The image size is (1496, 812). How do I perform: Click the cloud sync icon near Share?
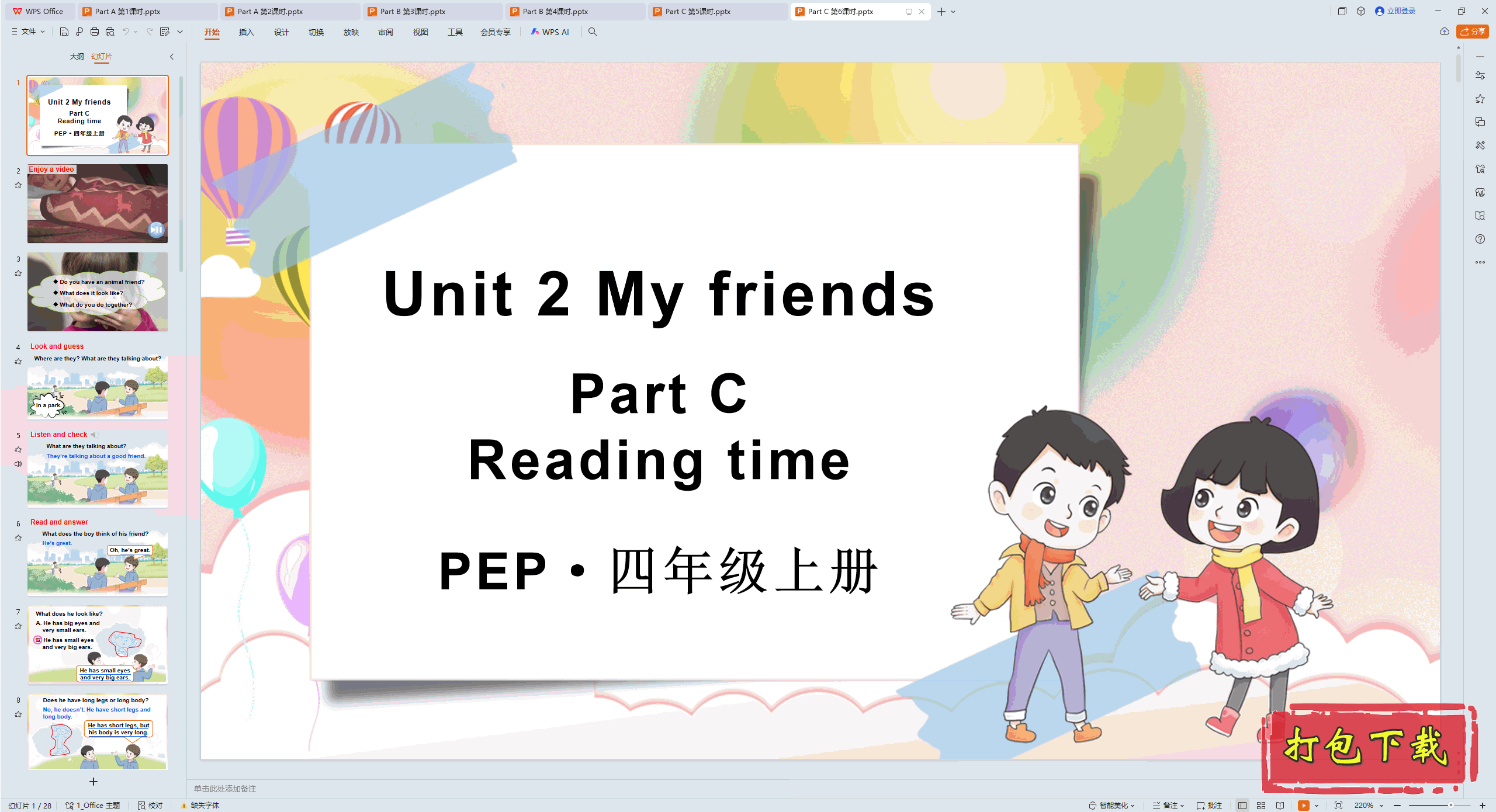(1445, 32)
